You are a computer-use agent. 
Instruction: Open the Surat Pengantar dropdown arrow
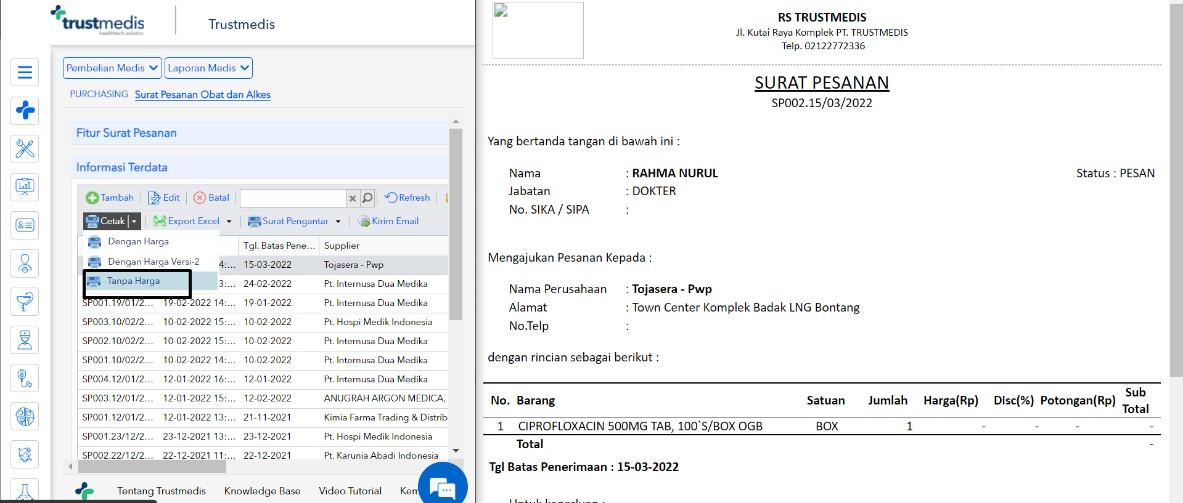(x=338, y=222)
